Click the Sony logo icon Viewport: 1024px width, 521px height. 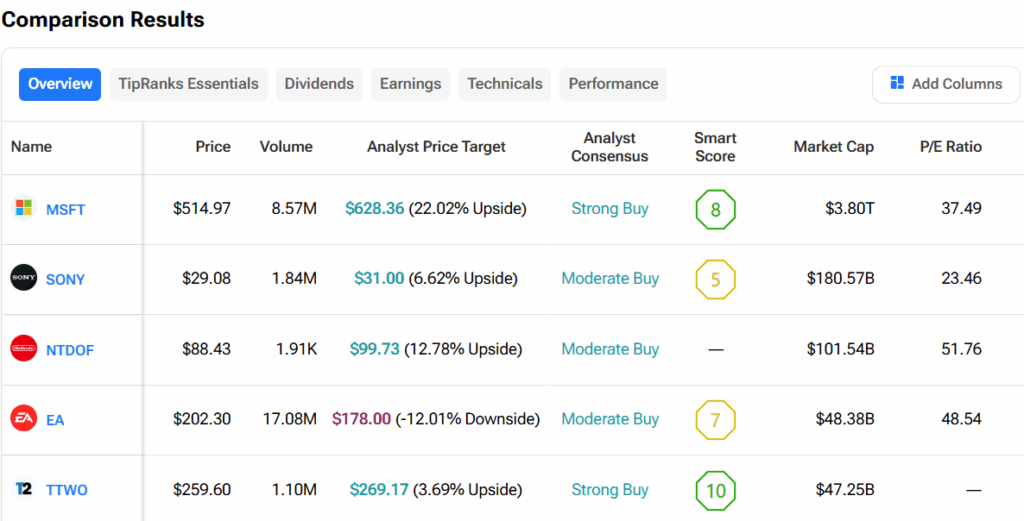pyautogui.click(x=24, y=278)
